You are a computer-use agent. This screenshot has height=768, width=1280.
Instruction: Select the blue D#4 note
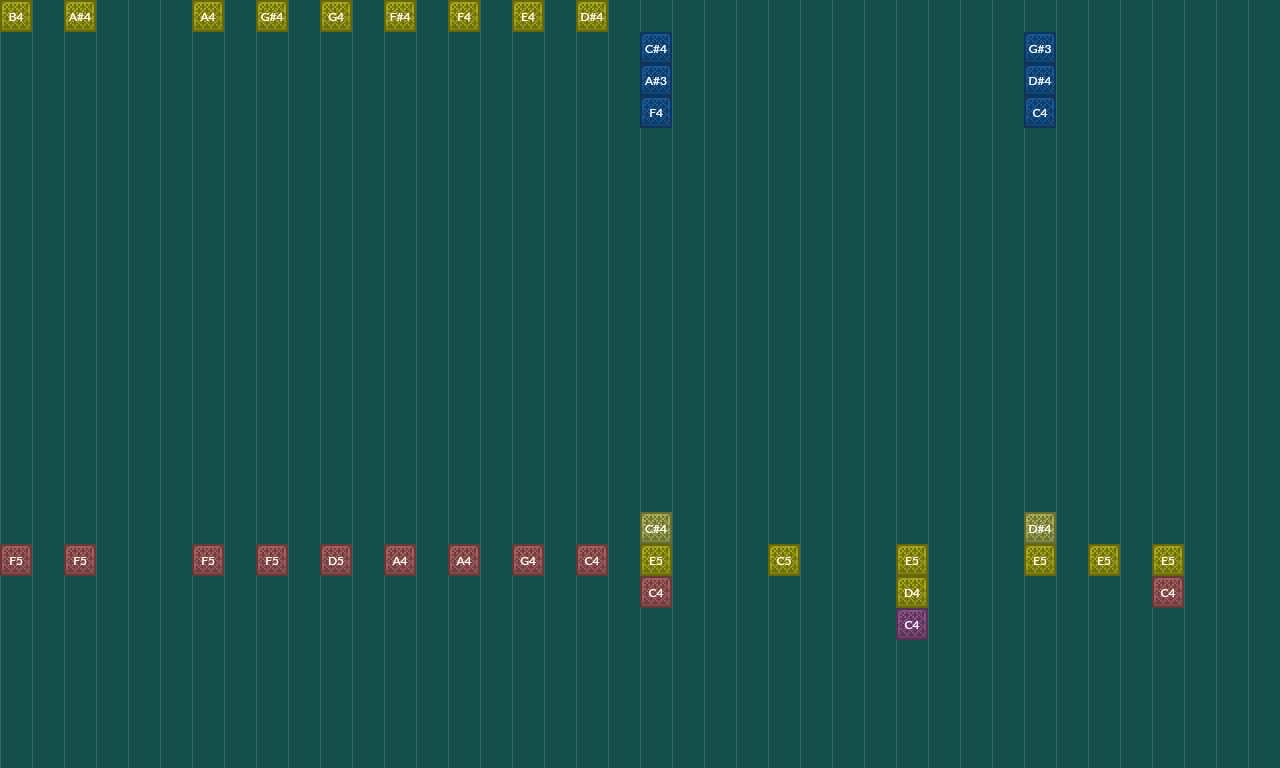point(1040,80)
